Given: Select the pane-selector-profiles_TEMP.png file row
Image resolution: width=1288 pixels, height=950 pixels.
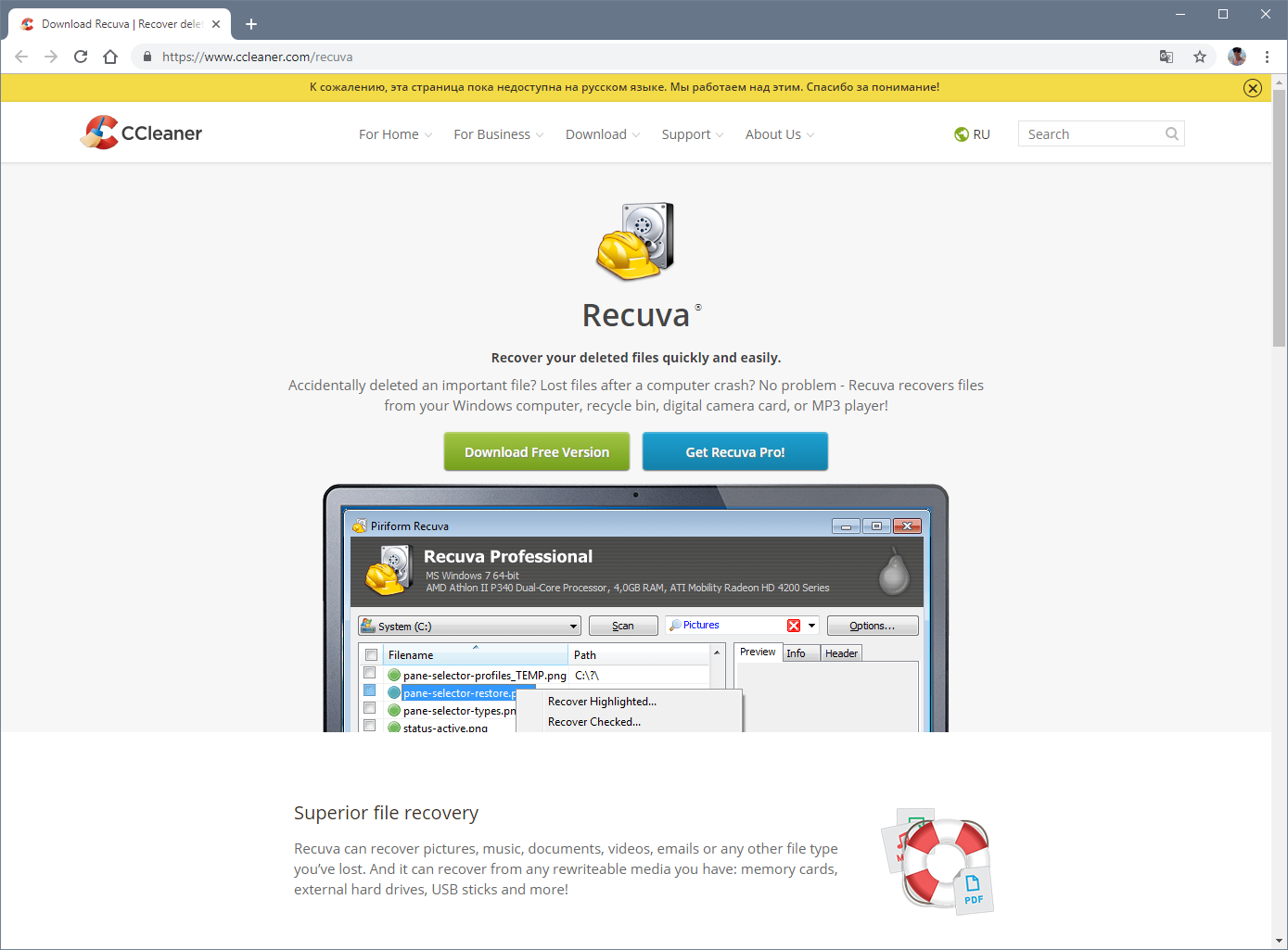Looking at the screenshot, I should point(484,675).
